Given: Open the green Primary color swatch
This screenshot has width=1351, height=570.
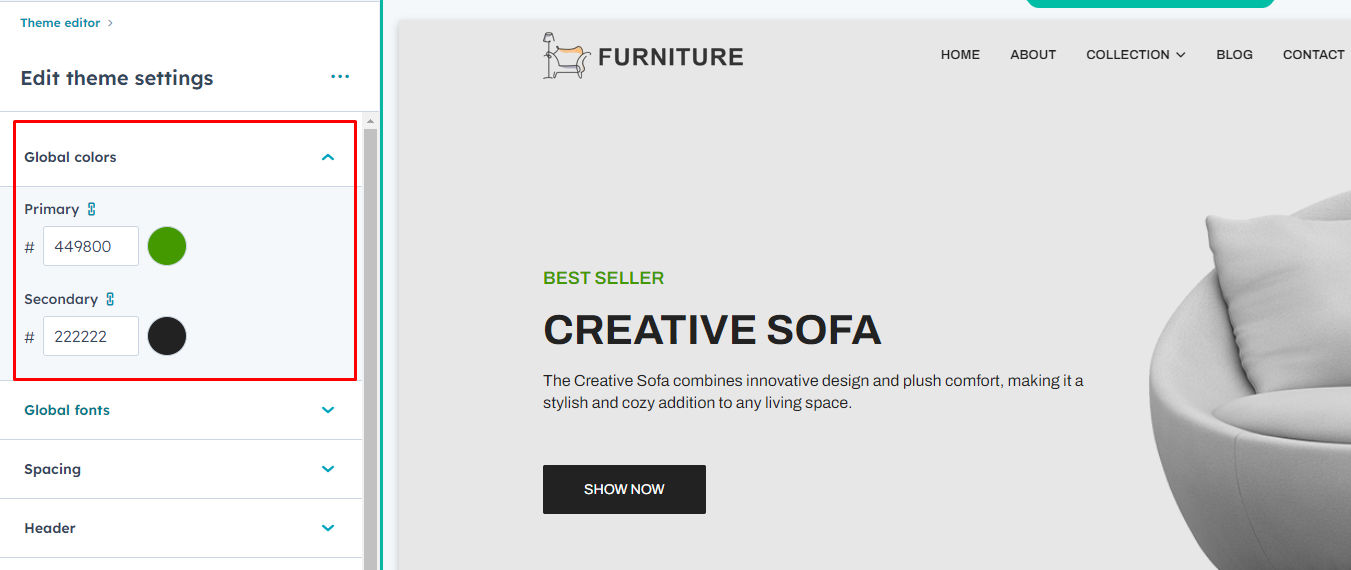Looking at the screenshot, I should (167, 246).
